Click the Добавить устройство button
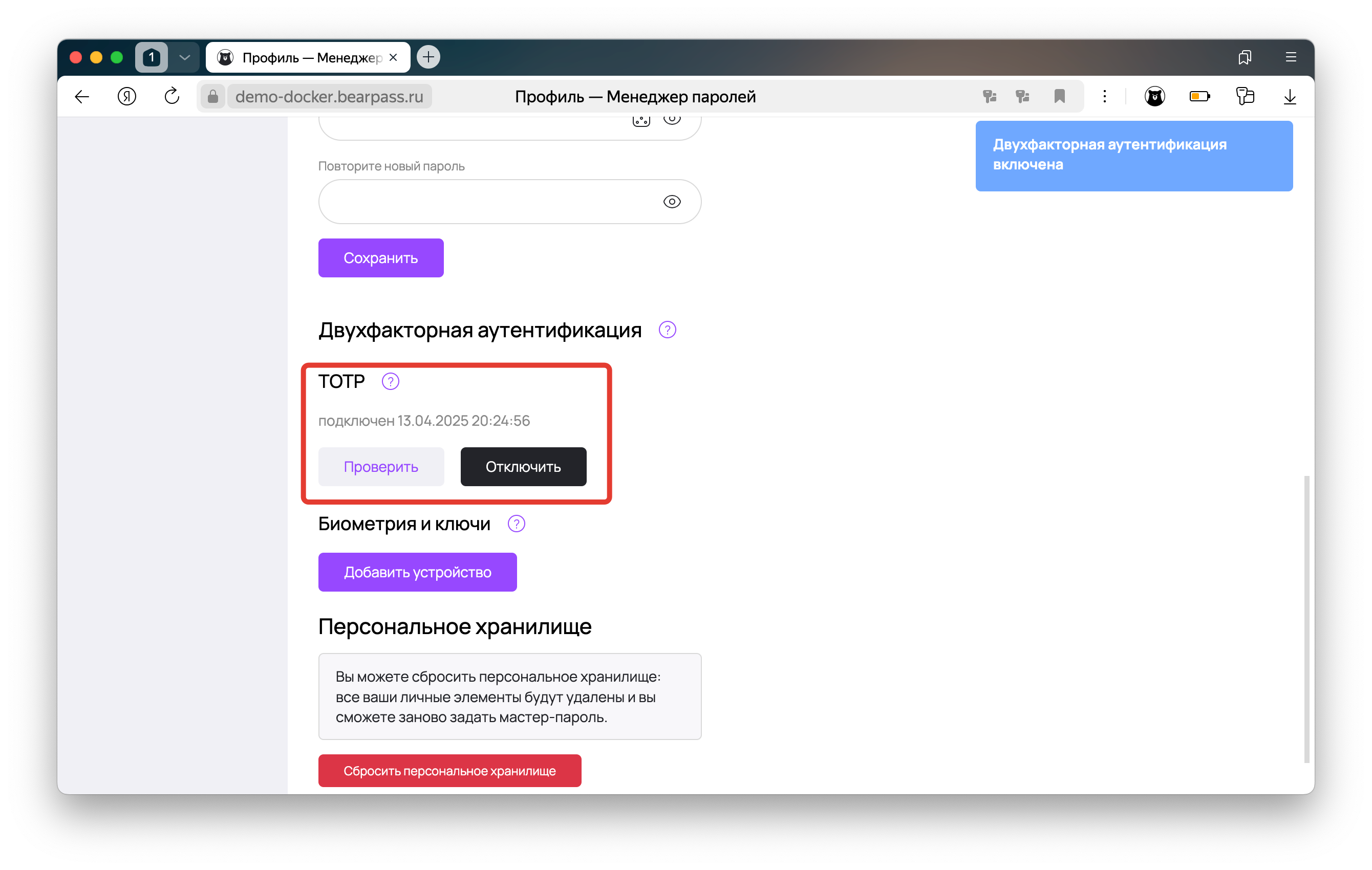Image resolution: width=1372 pixels, height=870 pixels. pyautogui.click(x=417, y=572)
